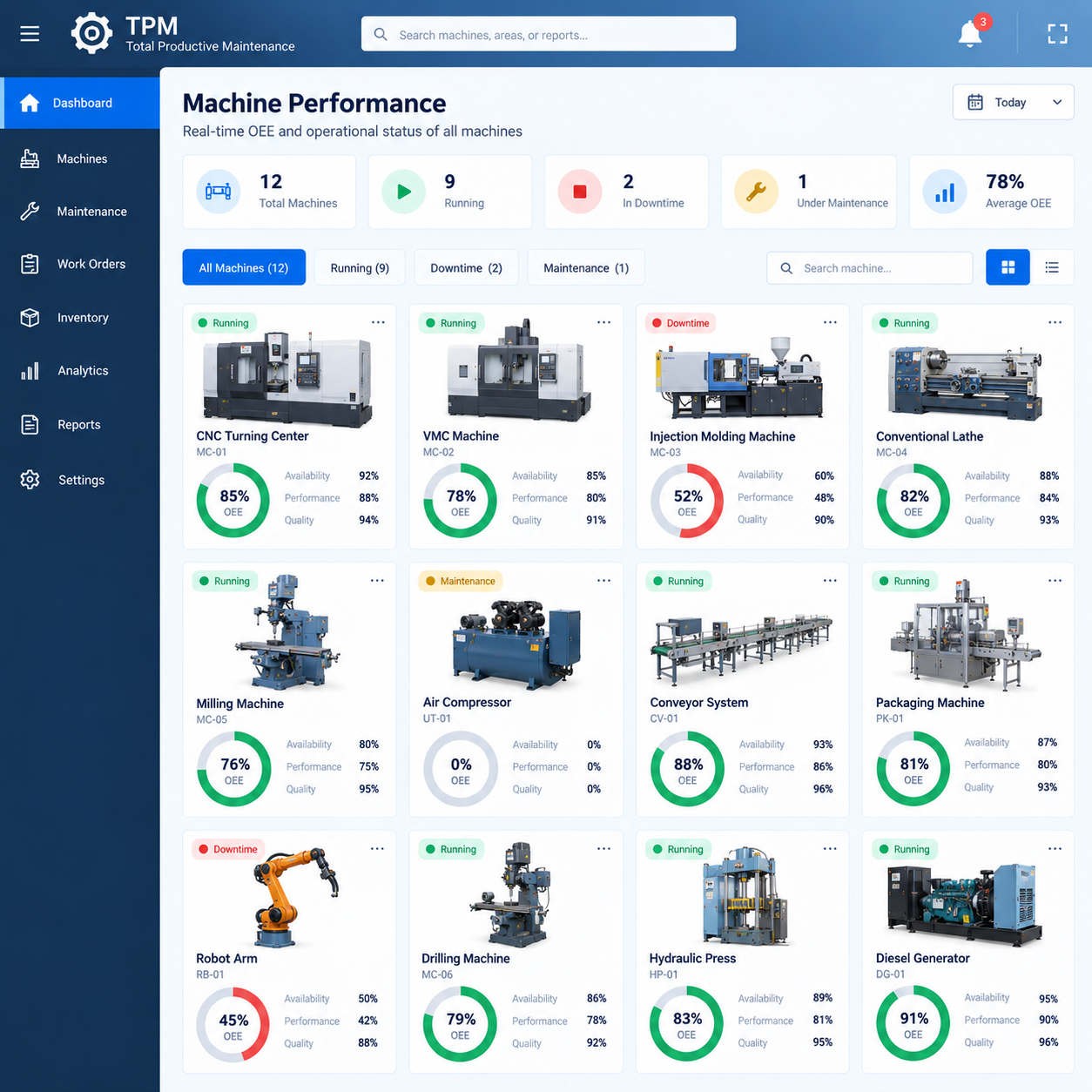Focus the Search machine... filter field
Screen dimensions: 1092x1092
pos(869,268)
